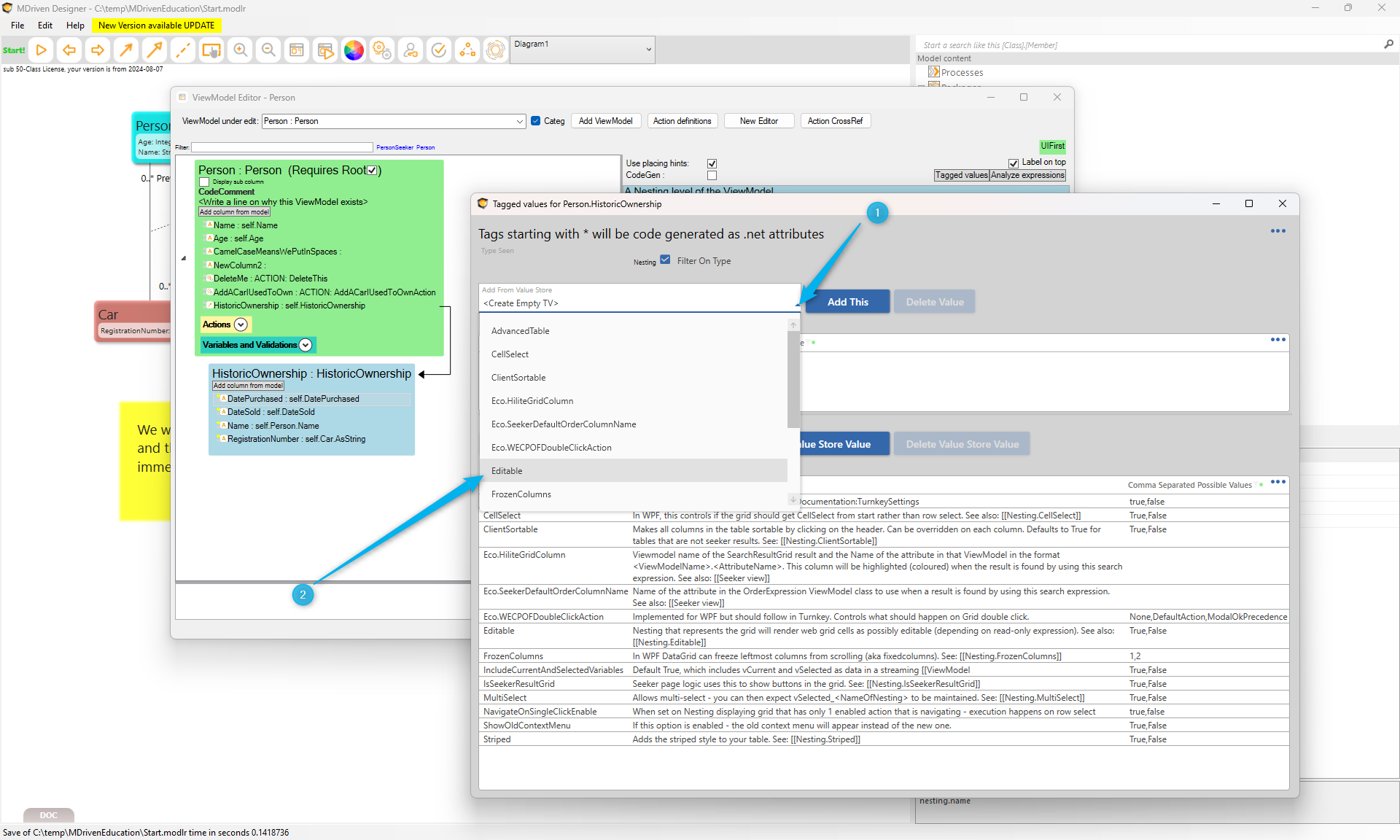Open the Help menu
The height and width of the screenshot is (840, 1400).
(x=75, y=26)
